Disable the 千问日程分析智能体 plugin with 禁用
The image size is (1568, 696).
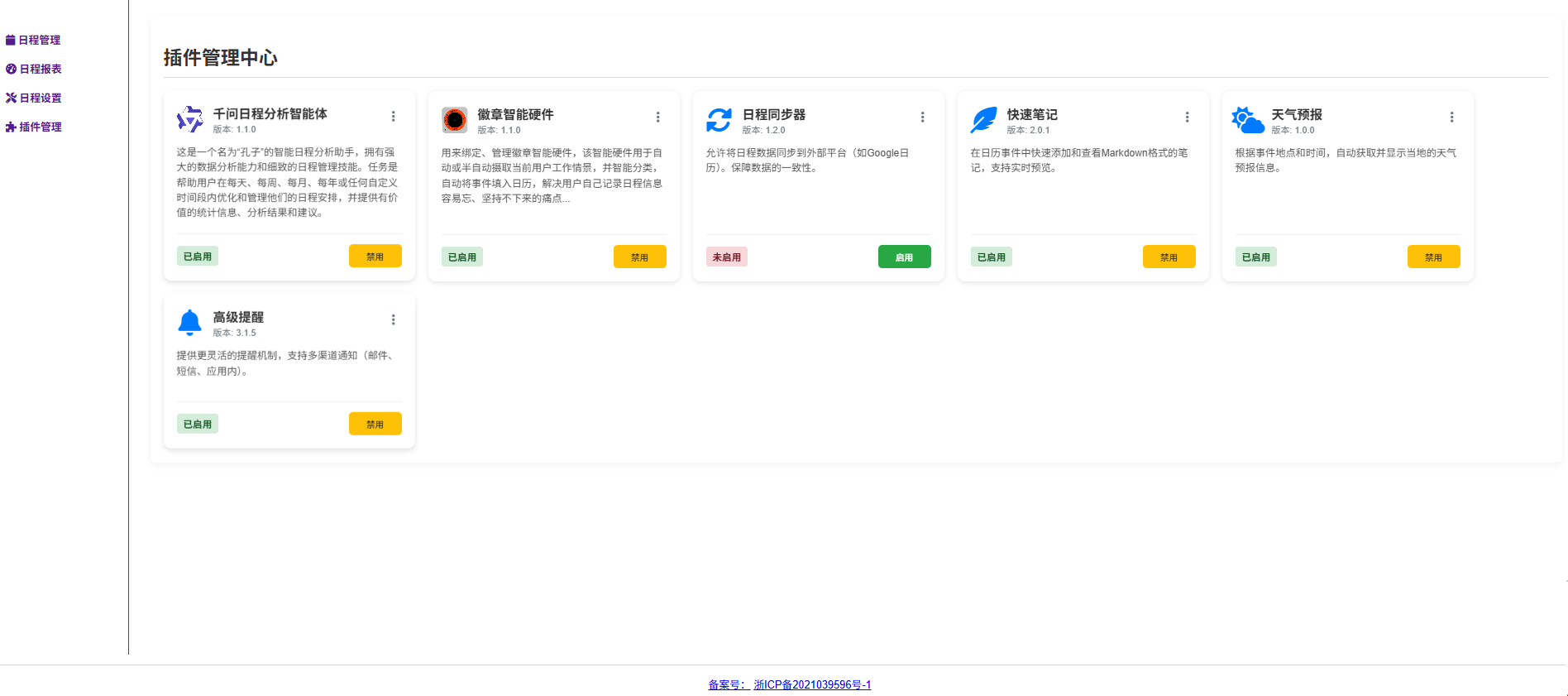click(375, 257)
